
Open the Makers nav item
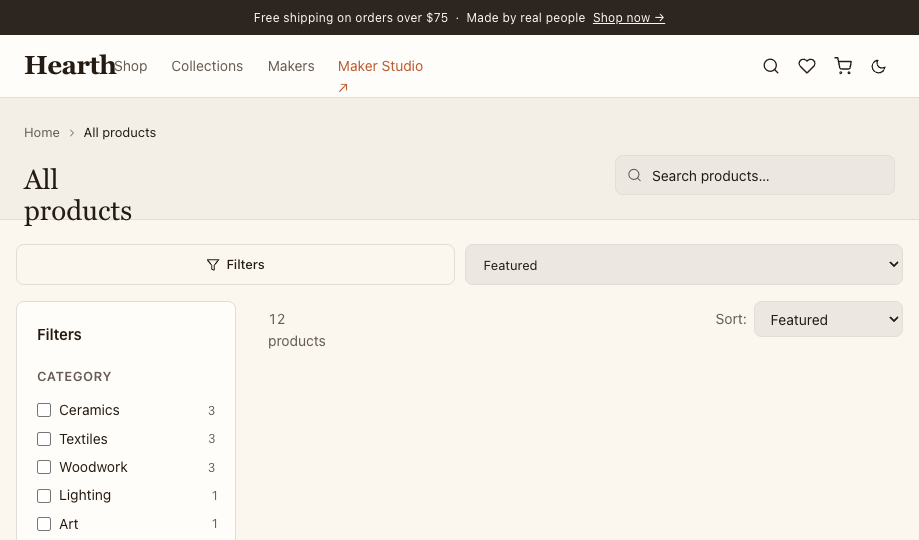tap(291, 66)
